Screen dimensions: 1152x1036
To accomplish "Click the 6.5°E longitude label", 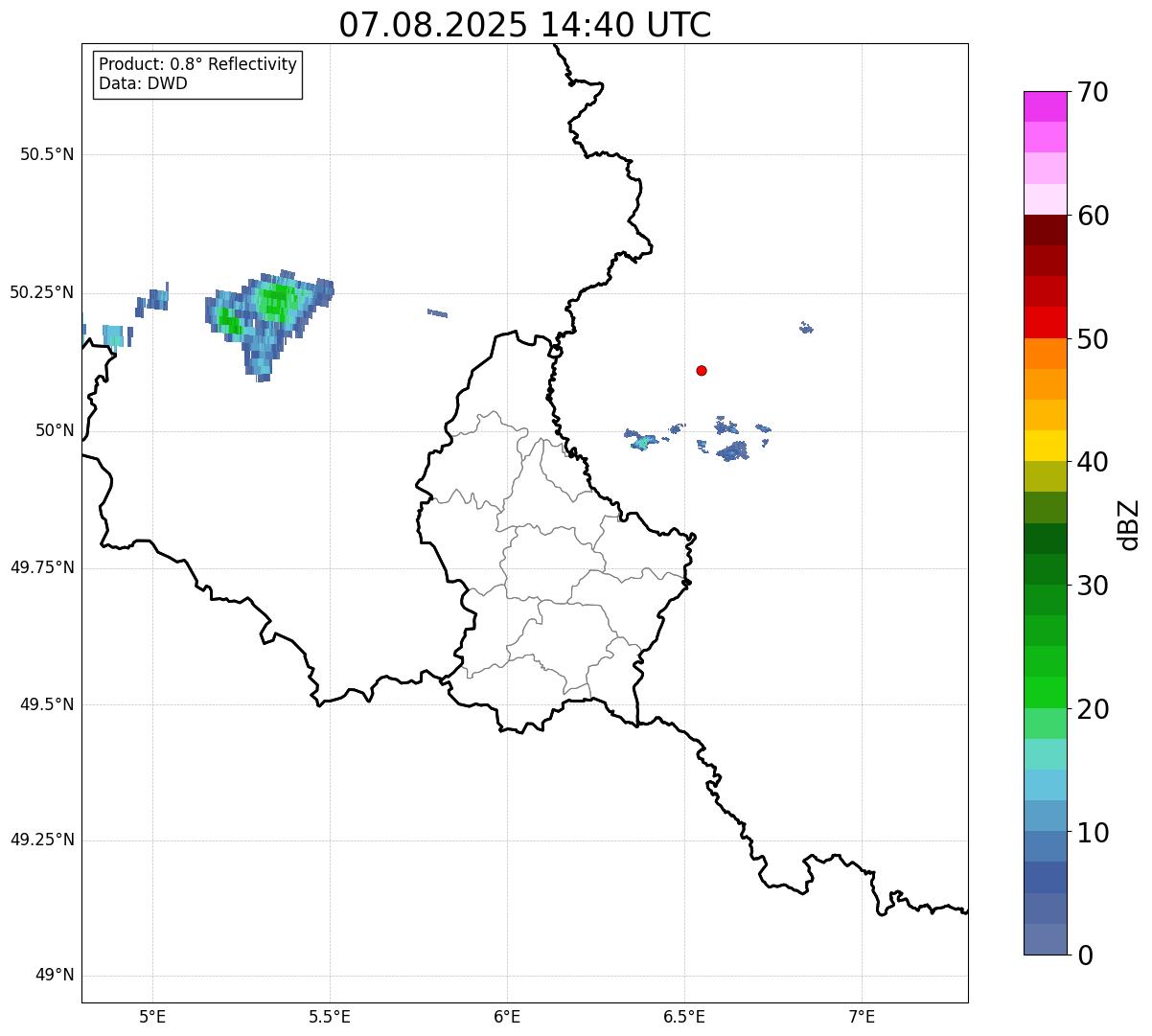I will pos(684,1016).
